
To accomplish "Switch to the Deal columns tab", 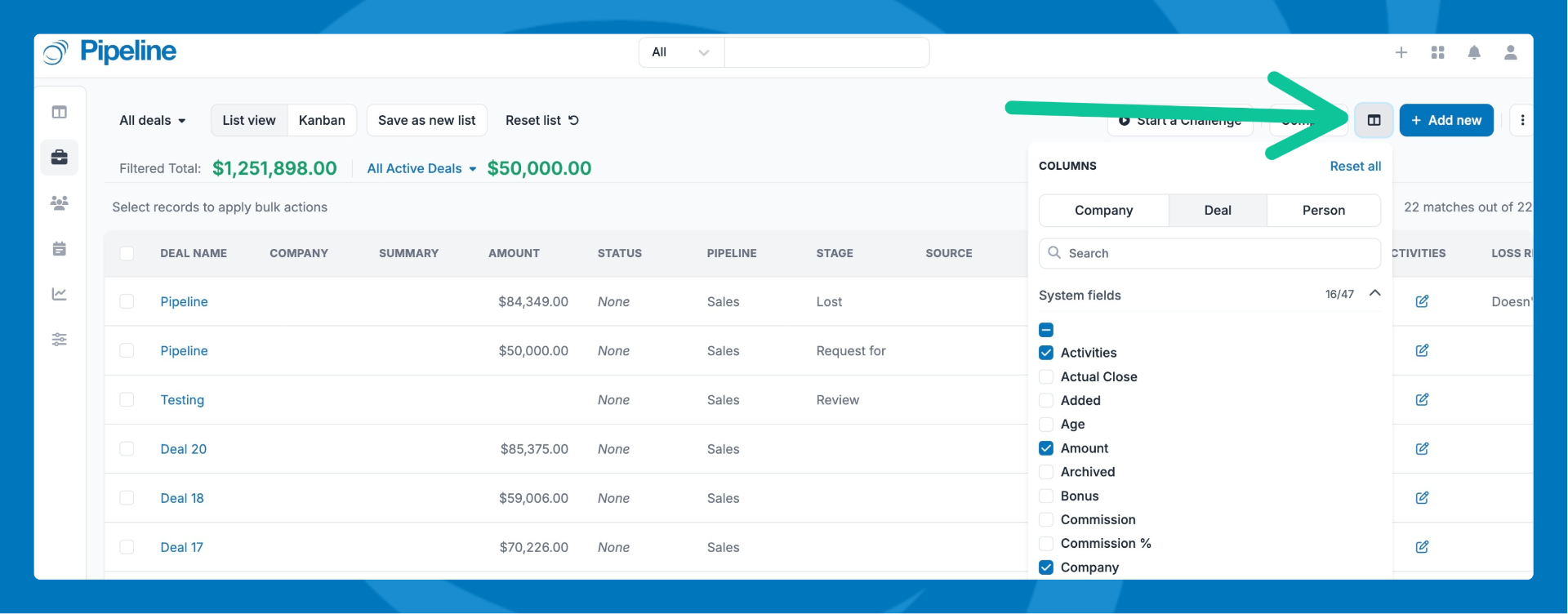I will (x=1218, y=210).
